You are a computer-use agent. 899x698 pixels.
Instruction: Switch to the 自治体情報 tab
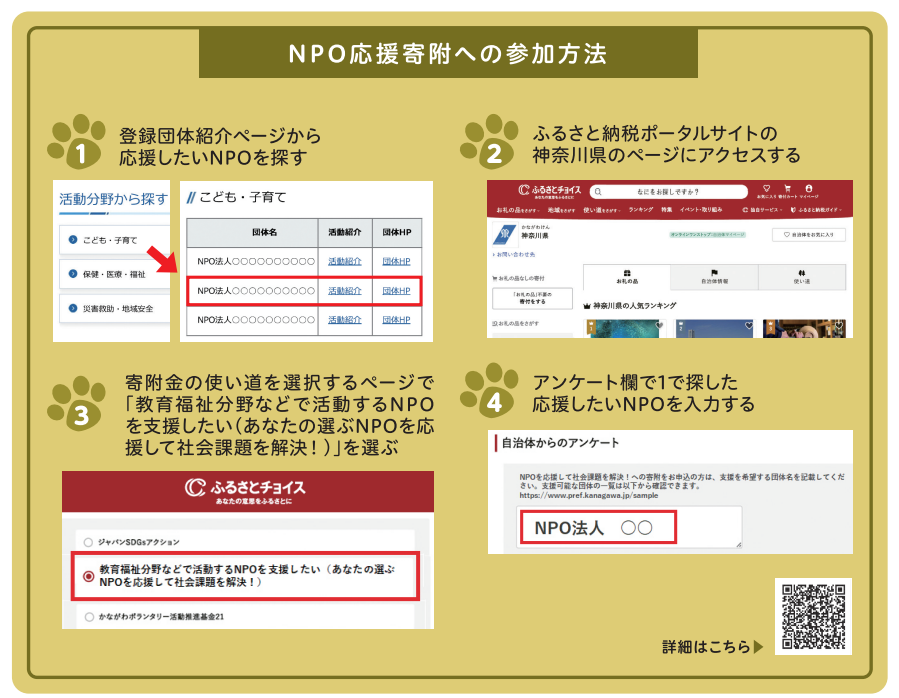[x=714, y=277]
